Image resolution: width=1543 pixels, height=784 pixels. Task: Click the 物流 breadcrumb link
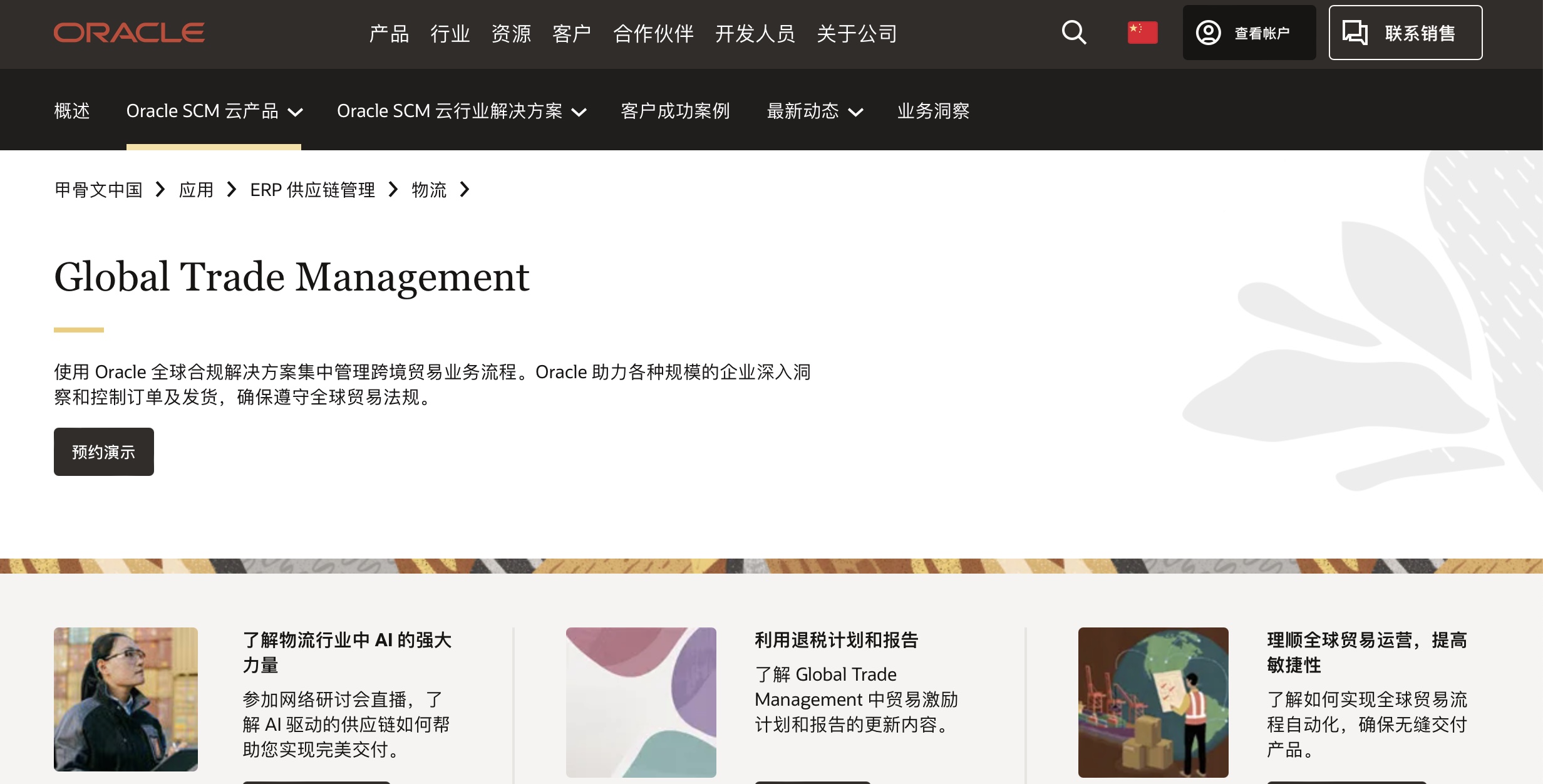coord(429,190)
